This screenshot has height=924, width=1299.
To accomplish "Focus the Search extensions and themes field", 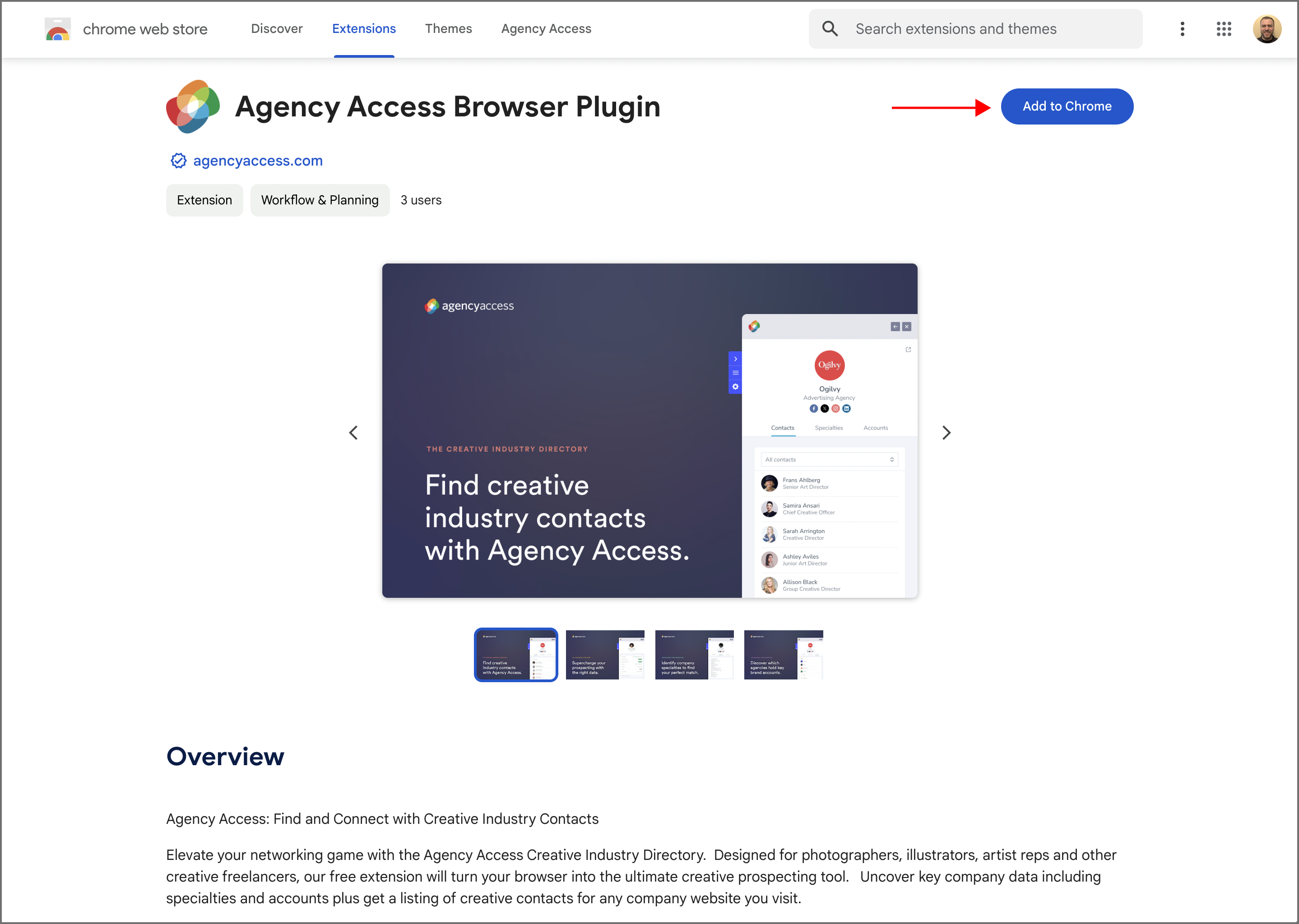I will (x=976, y=29).
